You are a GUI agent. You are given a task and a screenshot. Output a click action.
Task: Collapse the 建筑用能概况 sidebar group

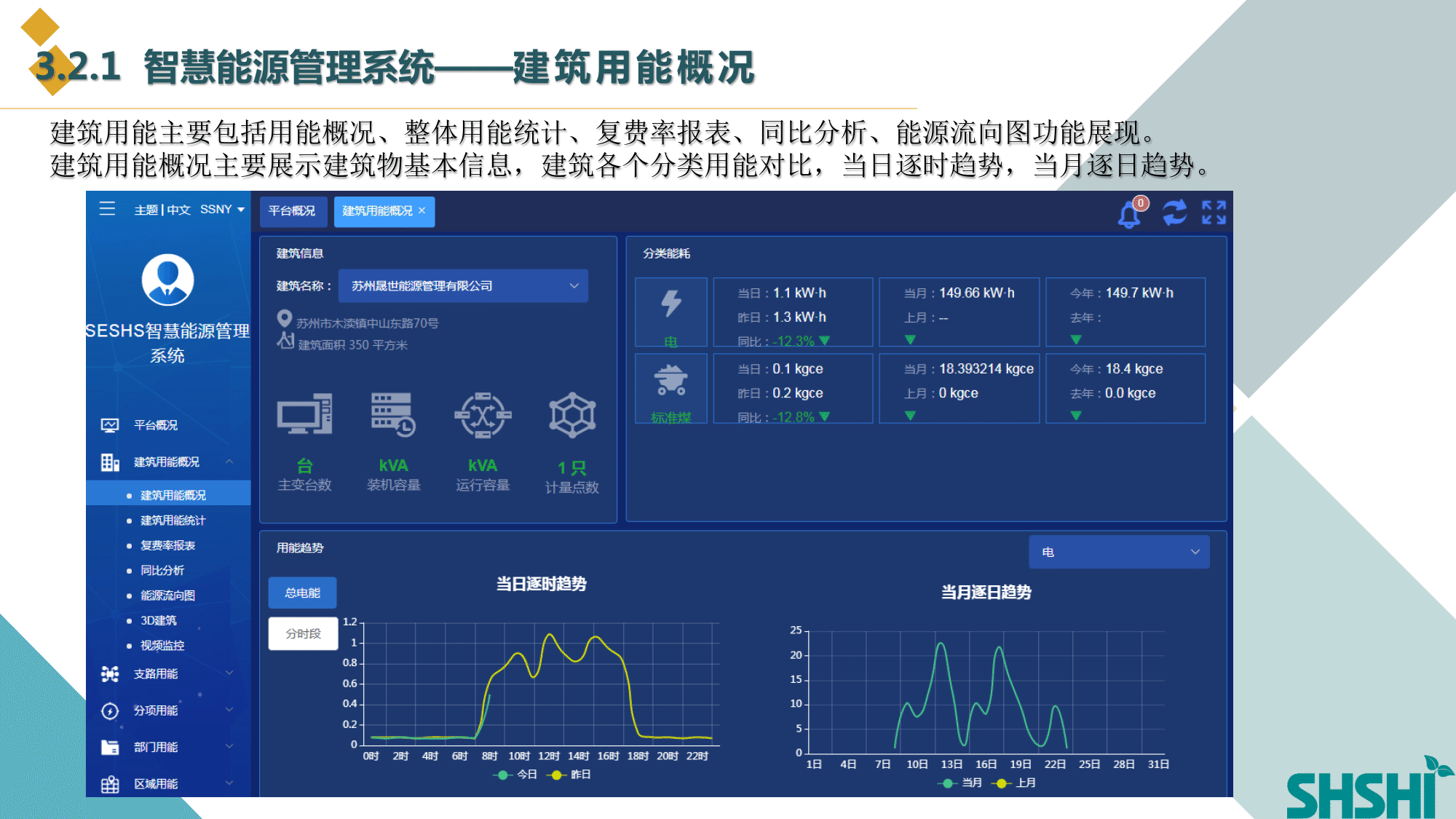tap(229, 462)
